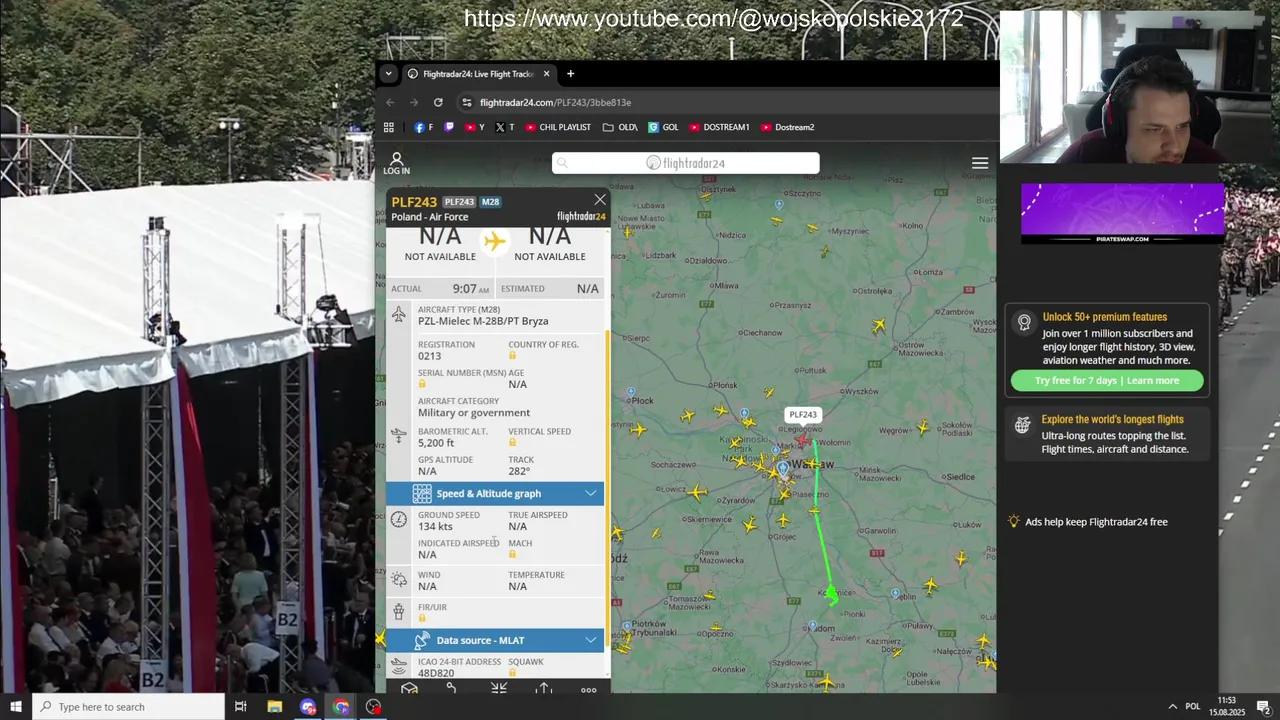Viewport: 1280px width, 720px height.
Task: Open the Facebook F bookmark
Action: click(x=423, y=127)
